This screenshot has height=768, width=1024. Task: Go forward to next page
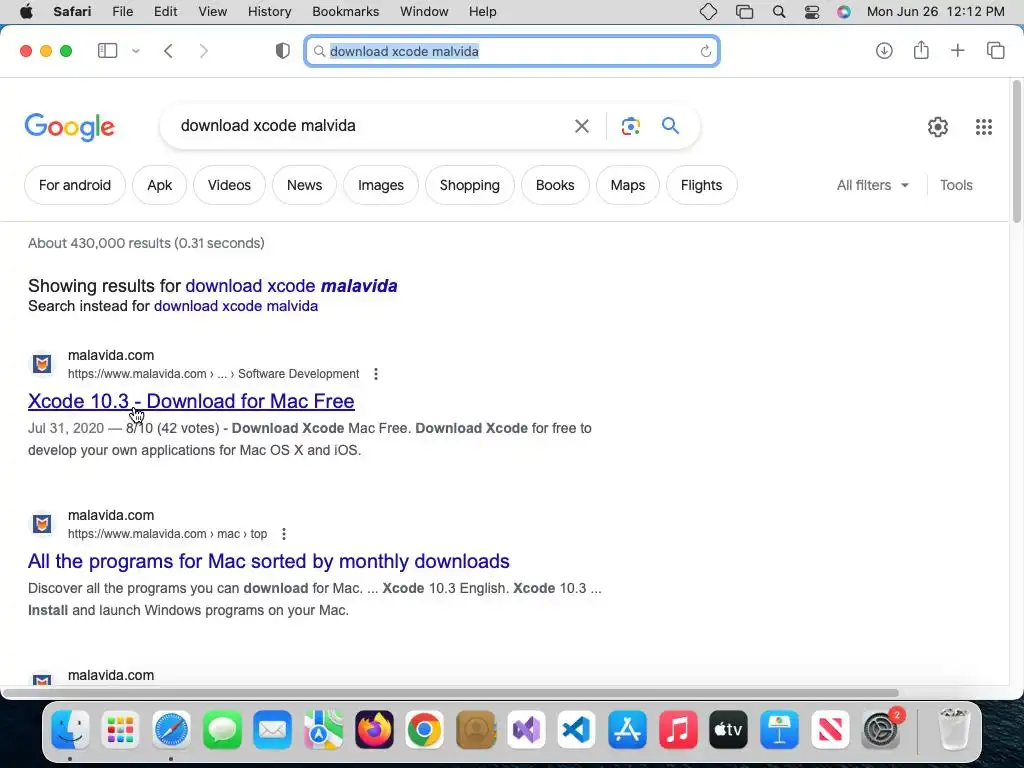[x=204, y=51]
